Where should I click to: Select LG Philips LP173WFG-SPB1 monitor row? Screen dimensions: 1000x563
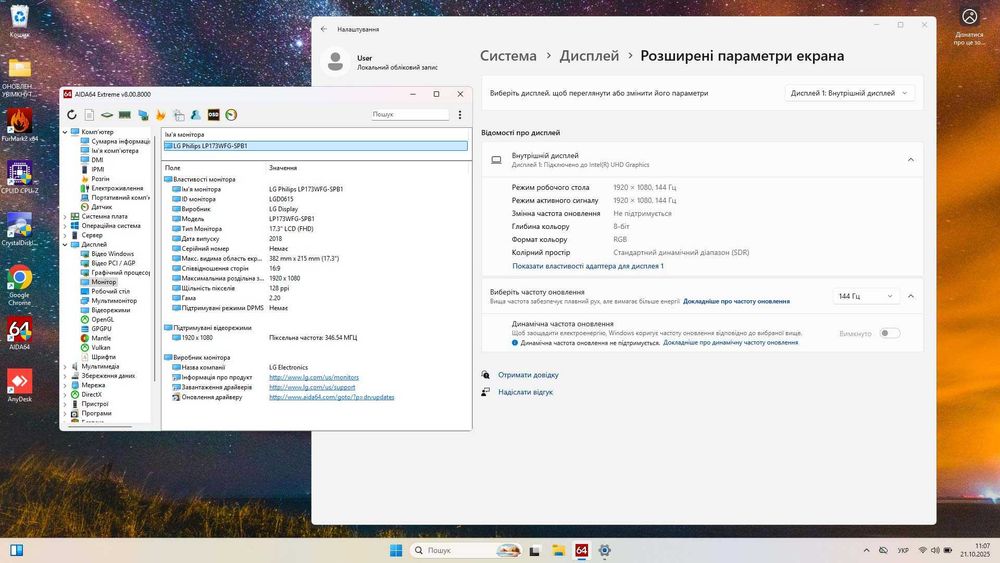click(x=316, y=146)
